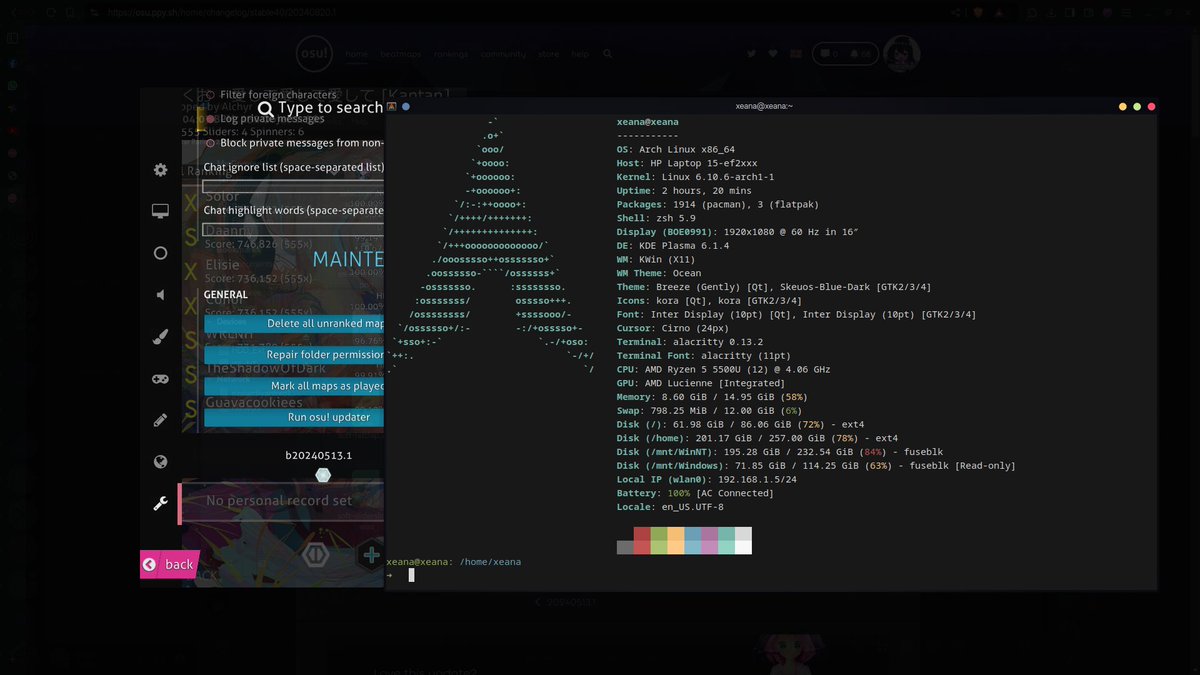
Task: Click the Swap: 798.25 MiB line
Action: coord(709,410)
